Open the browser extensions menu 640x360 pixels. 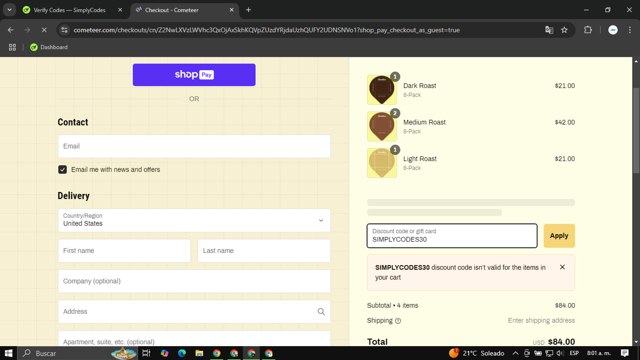tap(588, 30)
